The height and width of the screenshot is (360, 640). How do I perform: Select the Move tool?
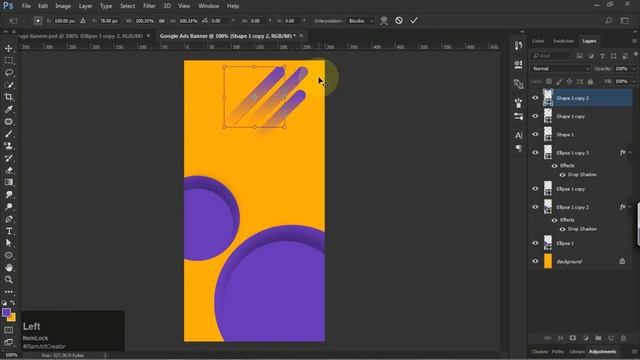point(9,49)
